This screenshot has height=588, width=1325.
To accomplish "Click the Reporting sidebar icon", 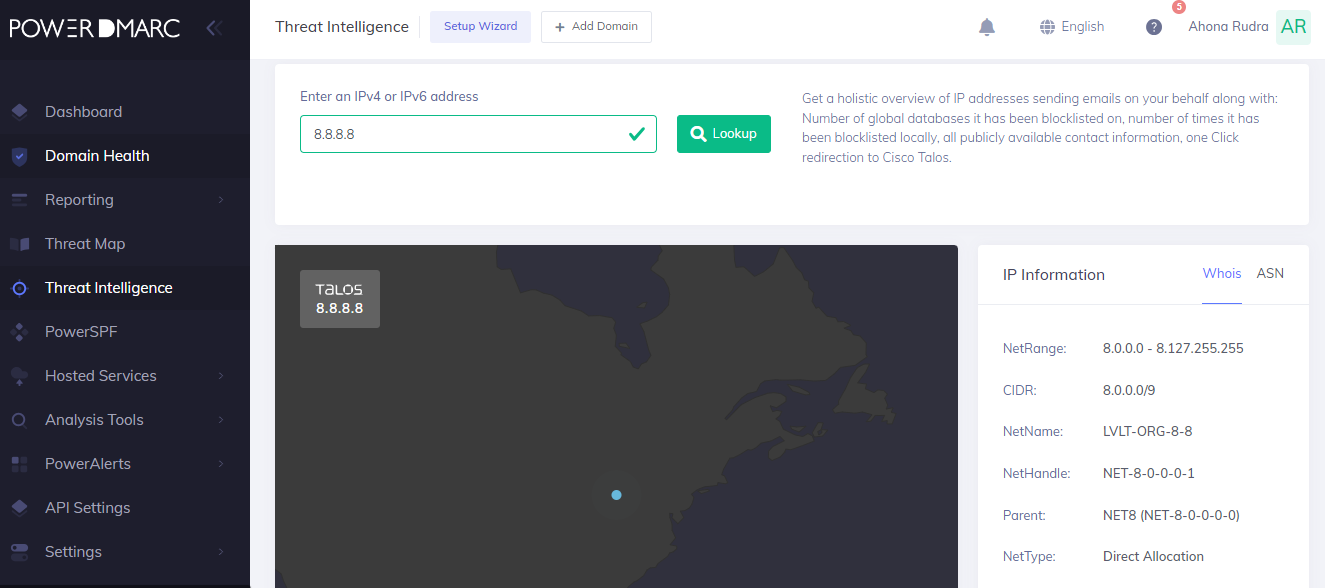I will click(x=19, y=200).
